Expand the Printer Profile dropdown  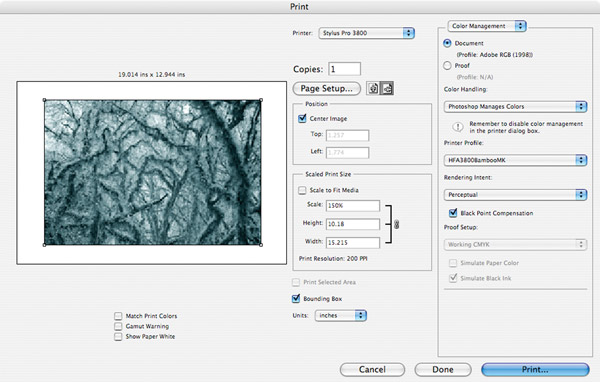pos(515,160)
